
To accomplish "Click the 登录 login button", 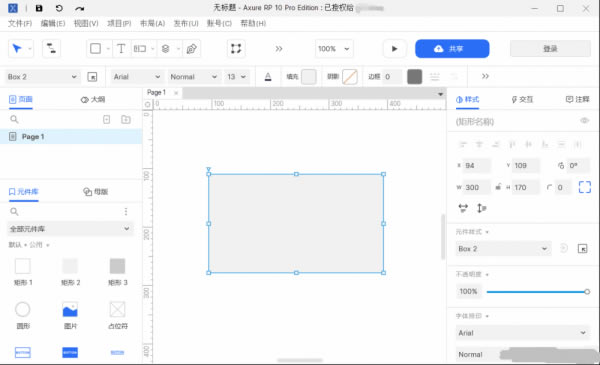I will 550,49.
